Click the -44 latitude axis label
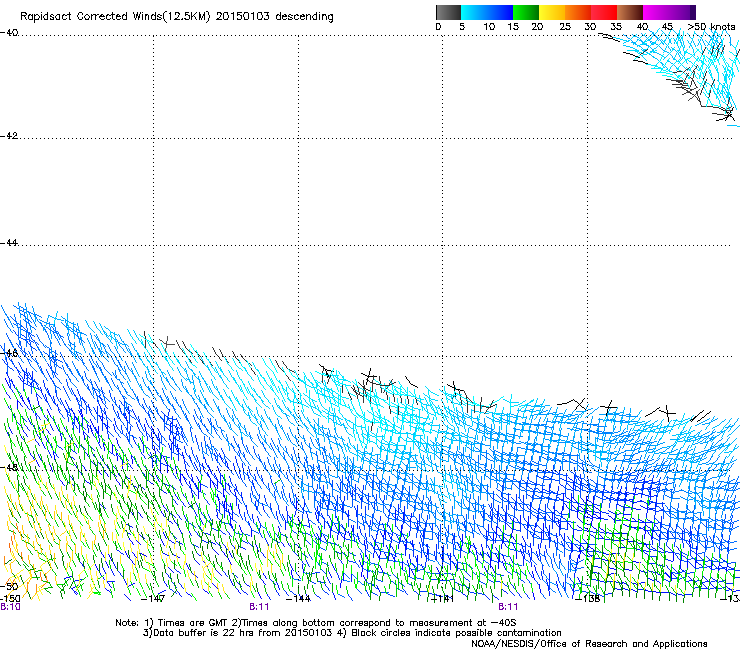 9,243
